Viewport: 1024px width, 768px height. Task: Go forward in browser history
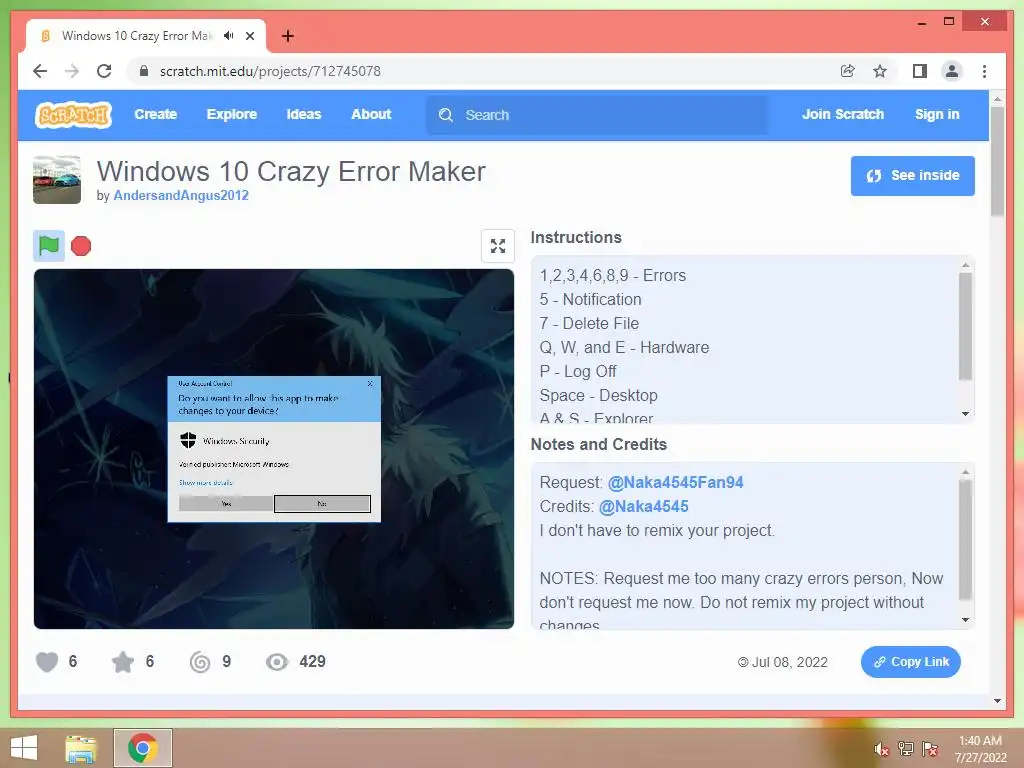(72, 71)
